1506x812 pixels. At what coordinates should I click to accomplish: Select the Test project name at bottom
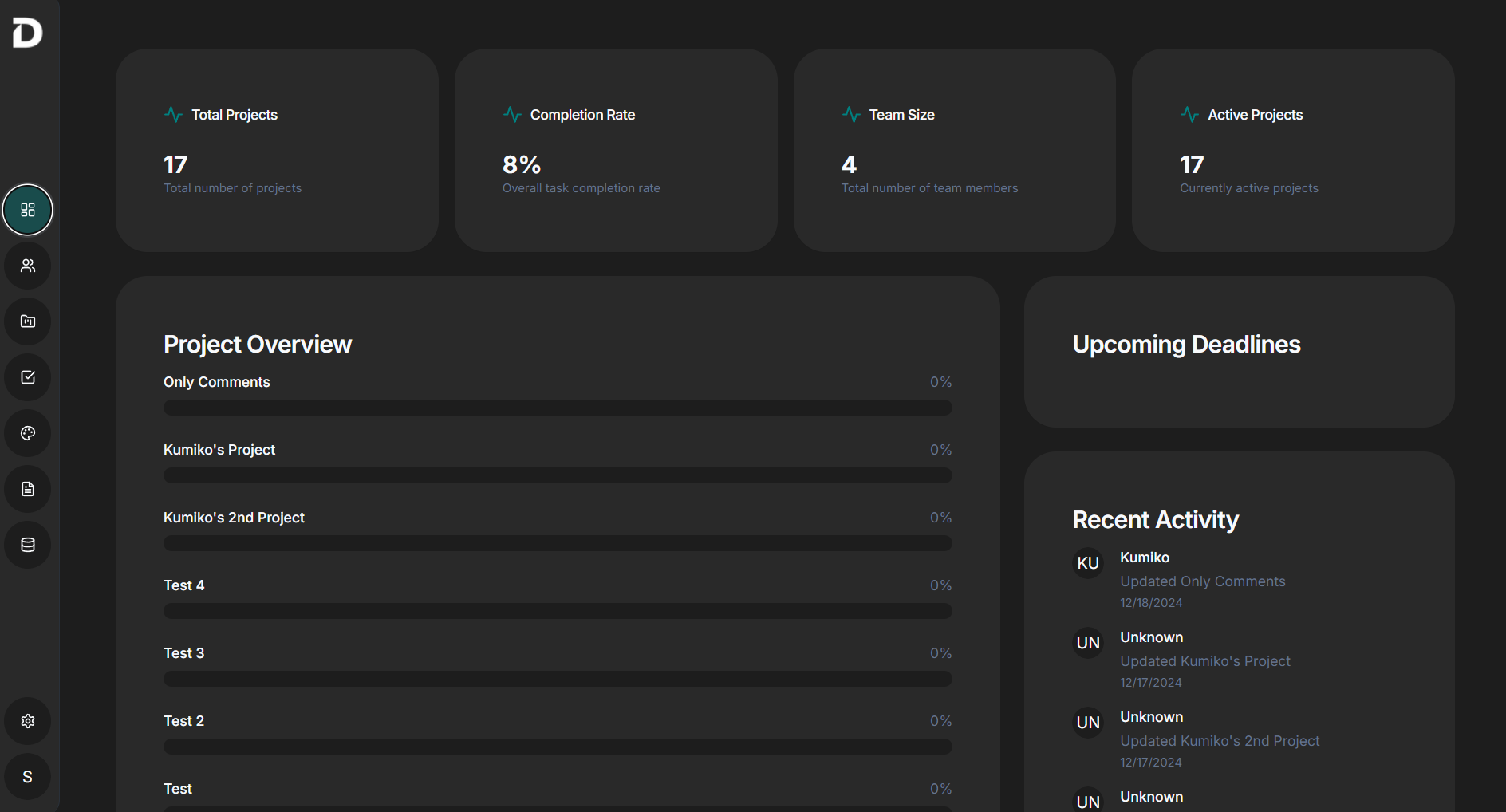coord(178,789)
